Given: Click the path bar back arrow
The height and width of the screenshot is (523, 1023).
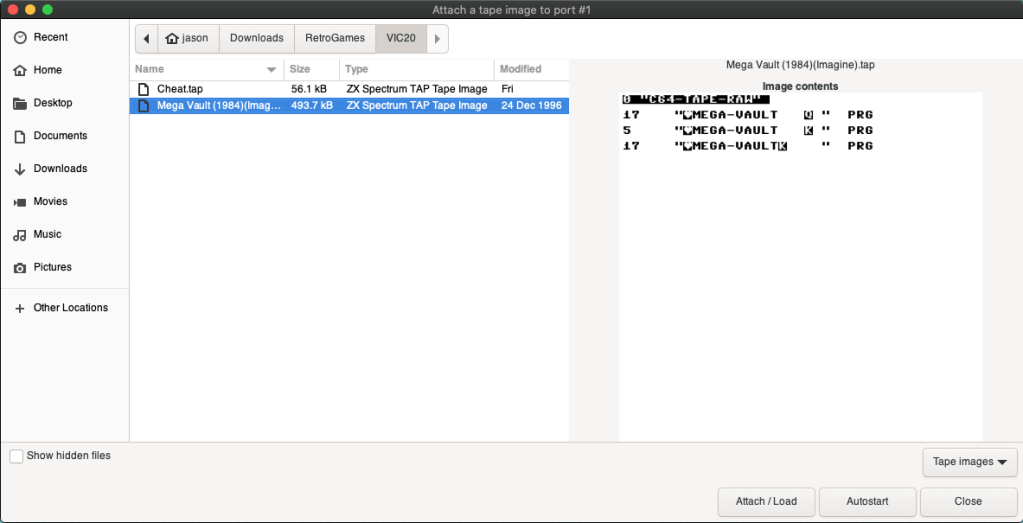Looking at the screenshot, I should pyautogui.click(x=147, y=39).
